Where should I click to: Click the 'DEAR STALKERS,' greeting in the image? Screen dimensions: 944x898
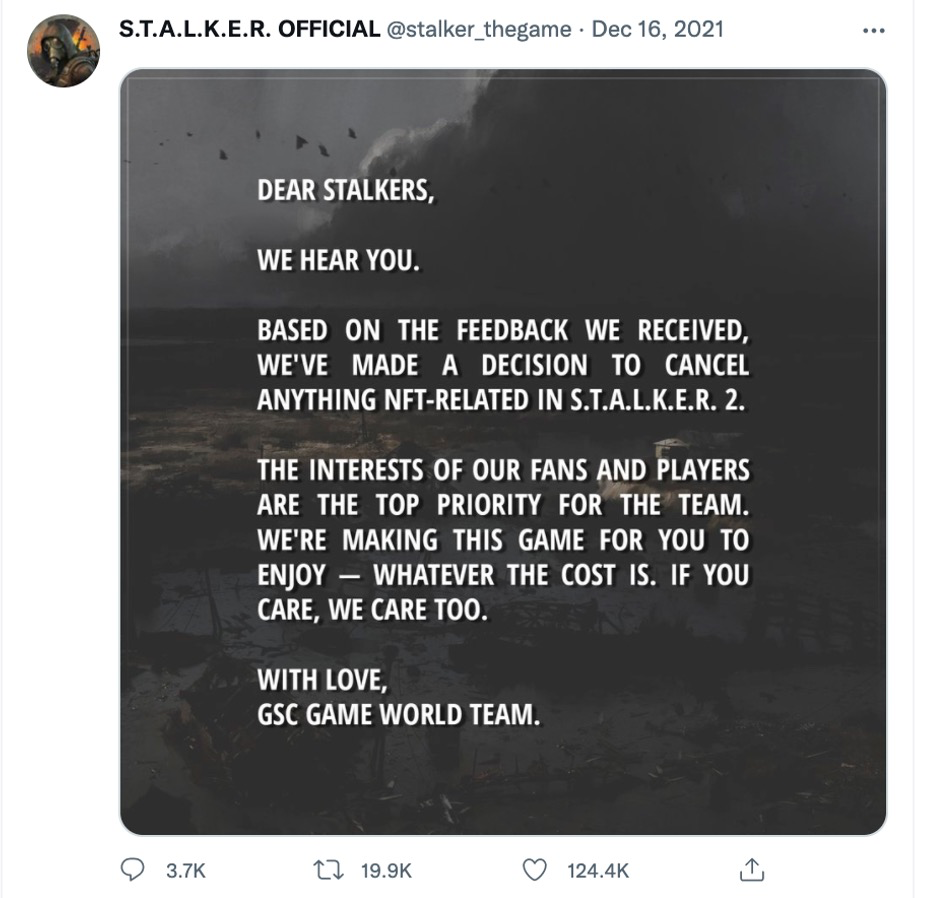pyautogui.click(x=346, y=192)
